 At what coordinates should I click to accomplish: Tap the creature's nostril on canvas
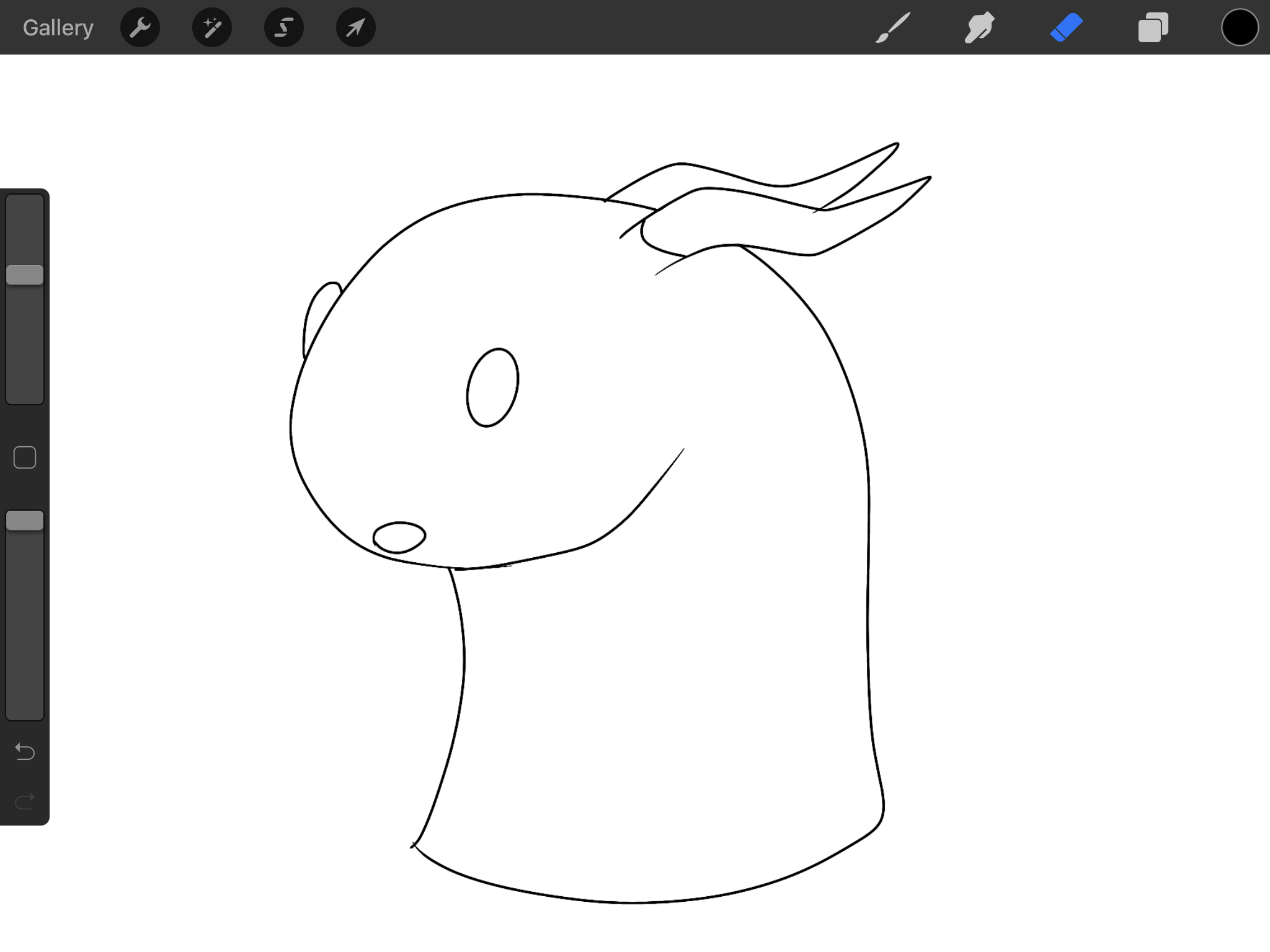(399, 537)
